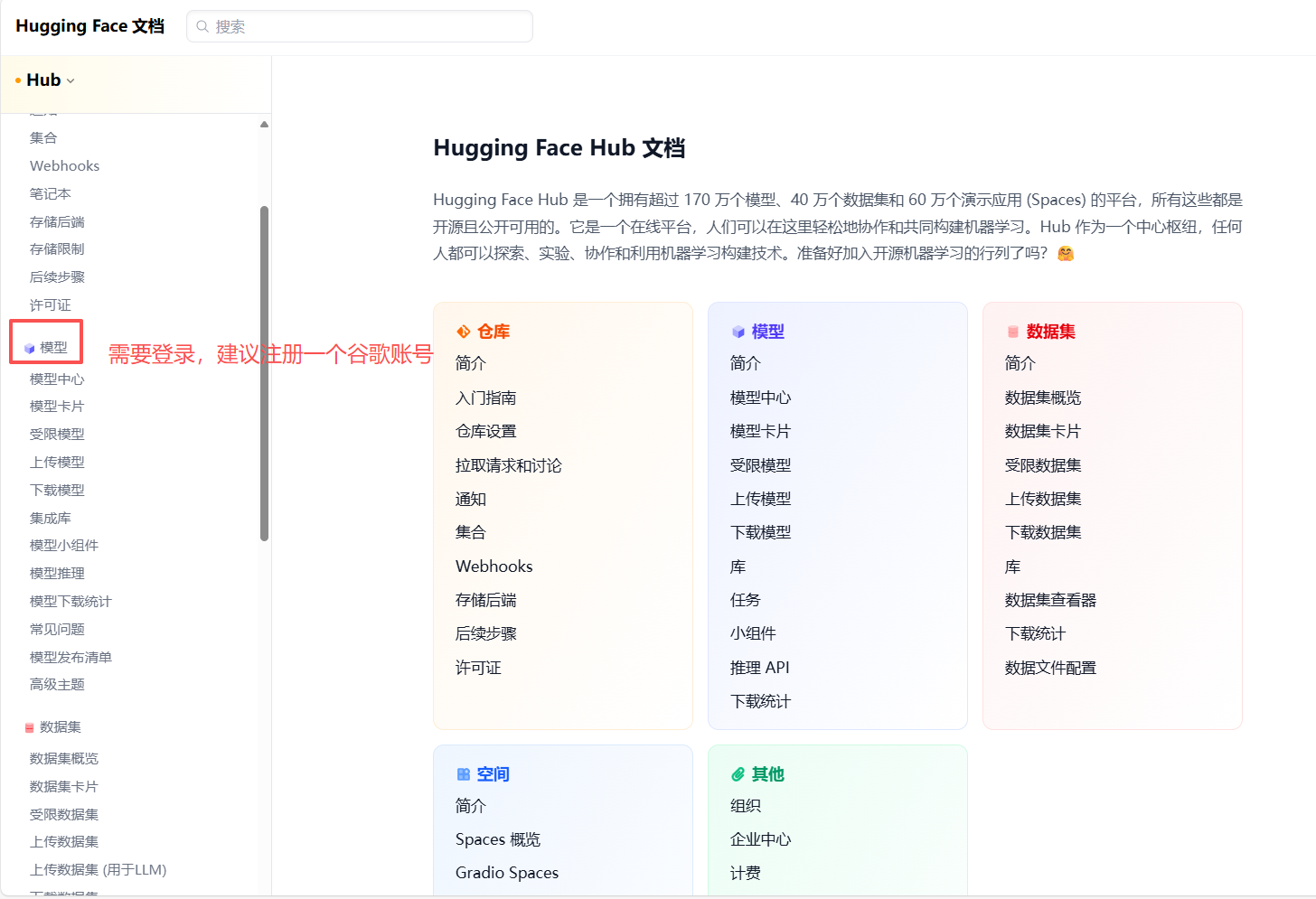This screenshot has height=899, width=1316.
Task: Open sidebar 存储后端 page
Action: [57, 222]
